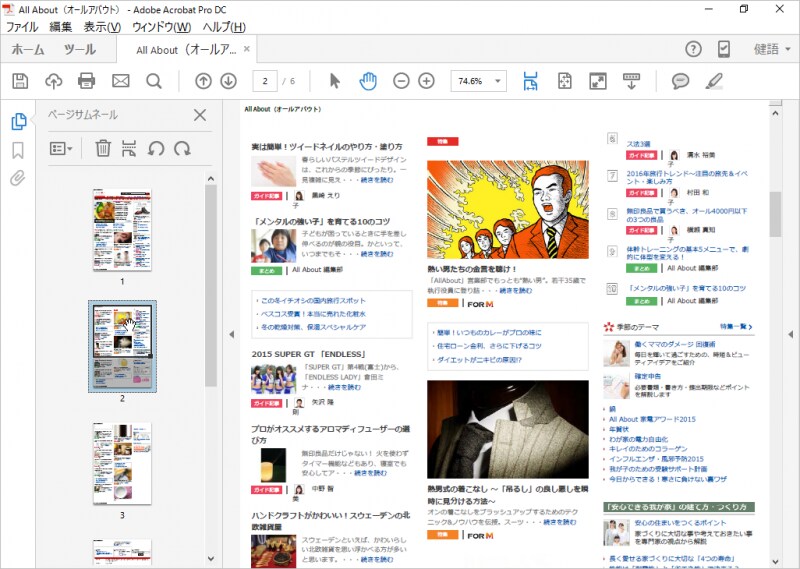Show the page thumbnails panel icon
The height and width of the screenshot is (569, 800).
19,121
